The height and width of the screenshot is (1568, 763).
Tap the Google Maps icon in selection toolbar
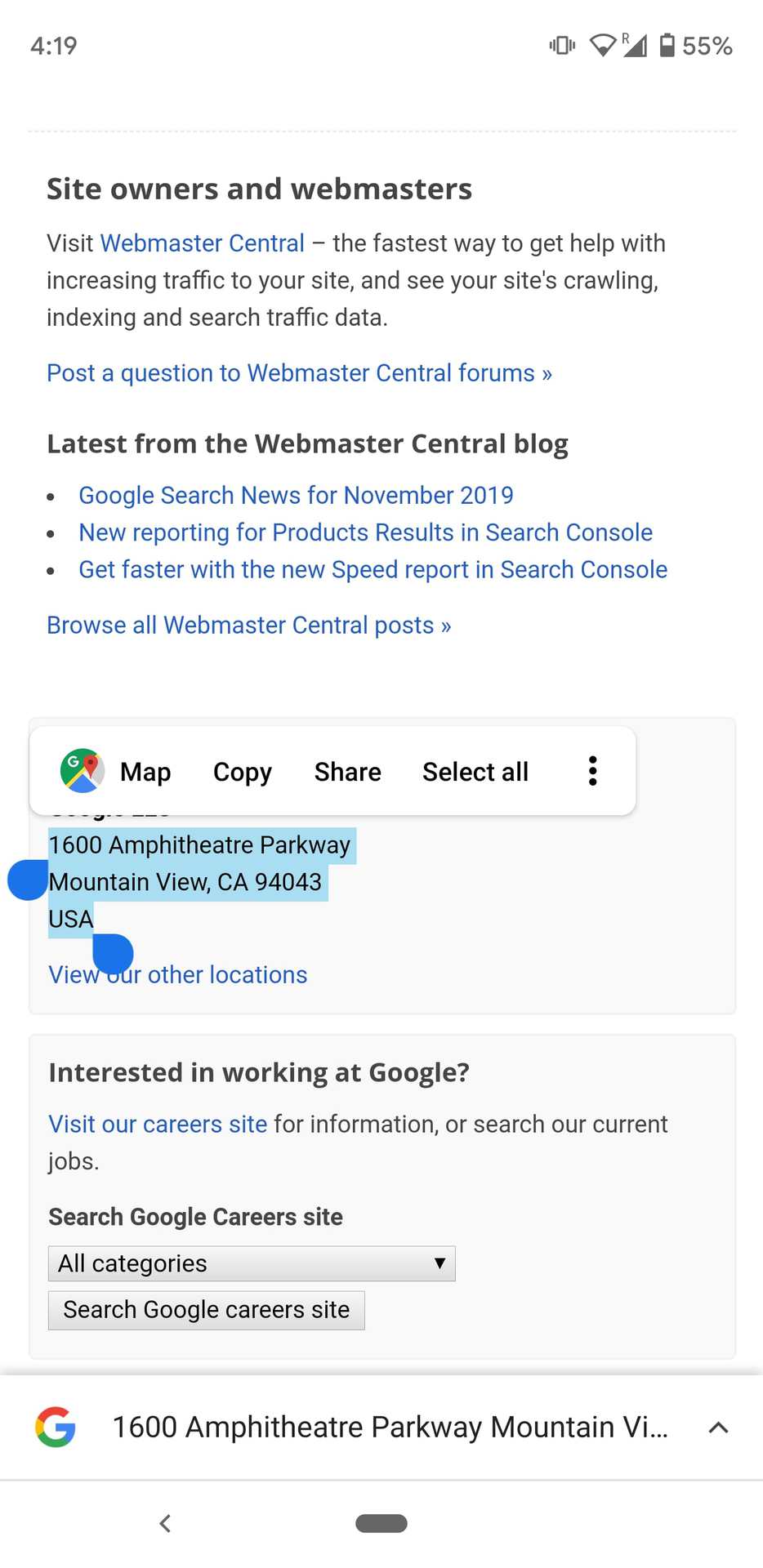(x=82, y=771)
